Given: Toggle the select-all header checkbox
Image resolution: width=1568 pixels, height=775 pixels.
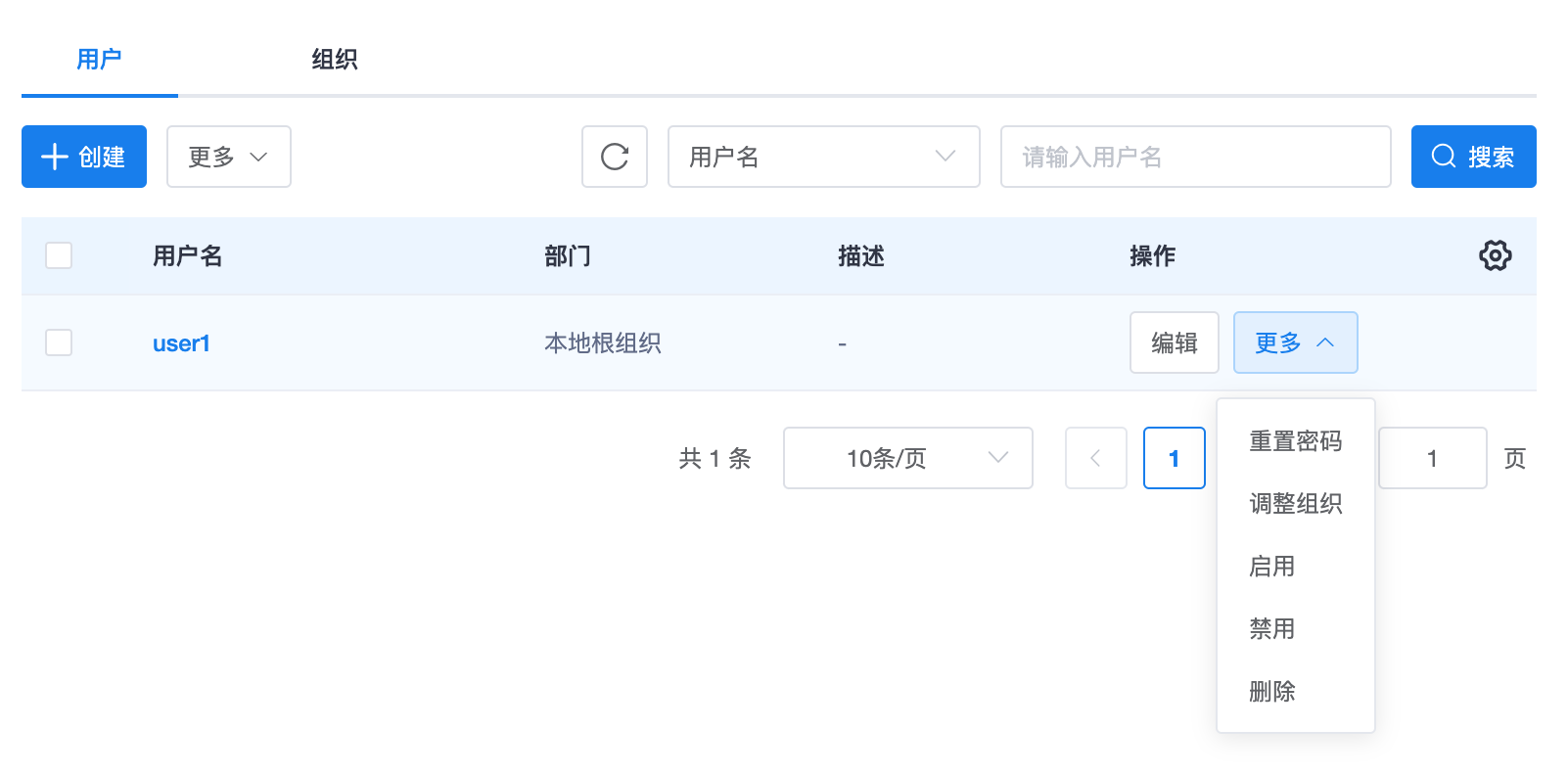Looking at the screenshot, I should pos(59,255).
